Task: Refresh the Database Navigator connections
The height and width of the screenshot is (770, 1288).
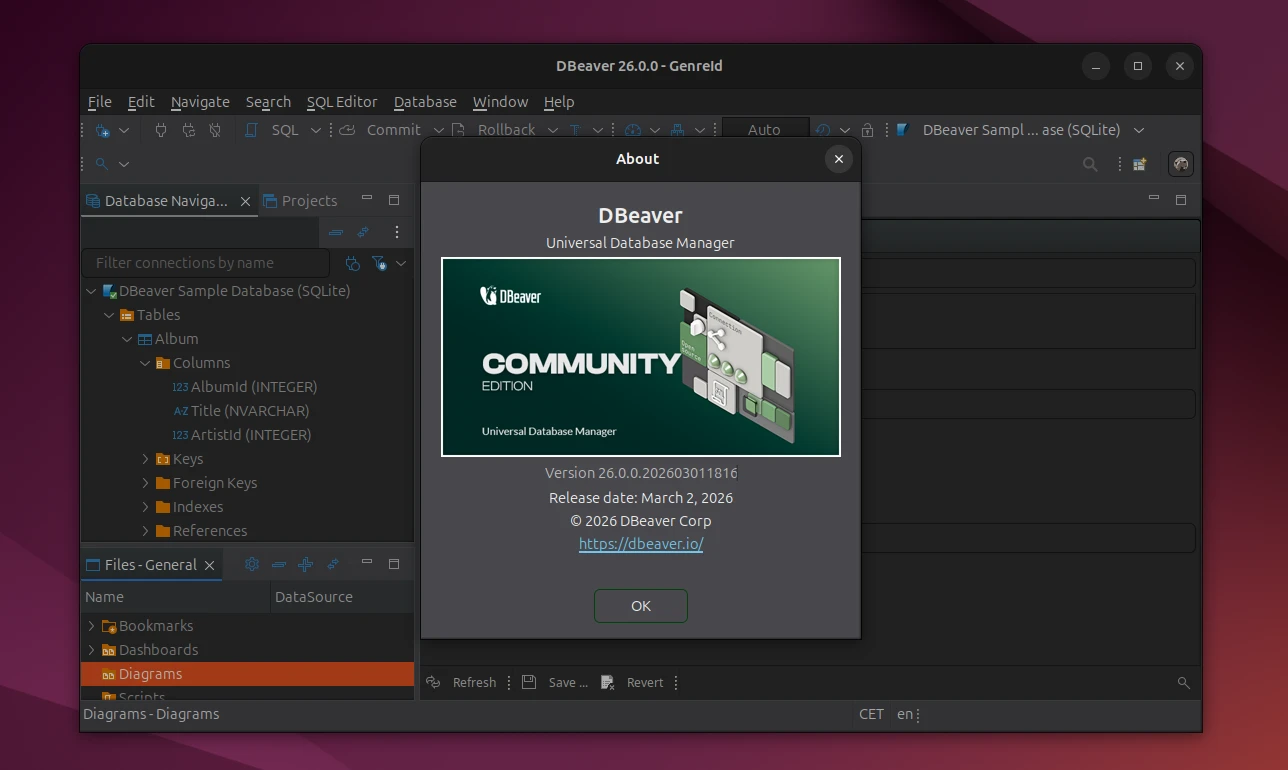Action: [352, 263]
